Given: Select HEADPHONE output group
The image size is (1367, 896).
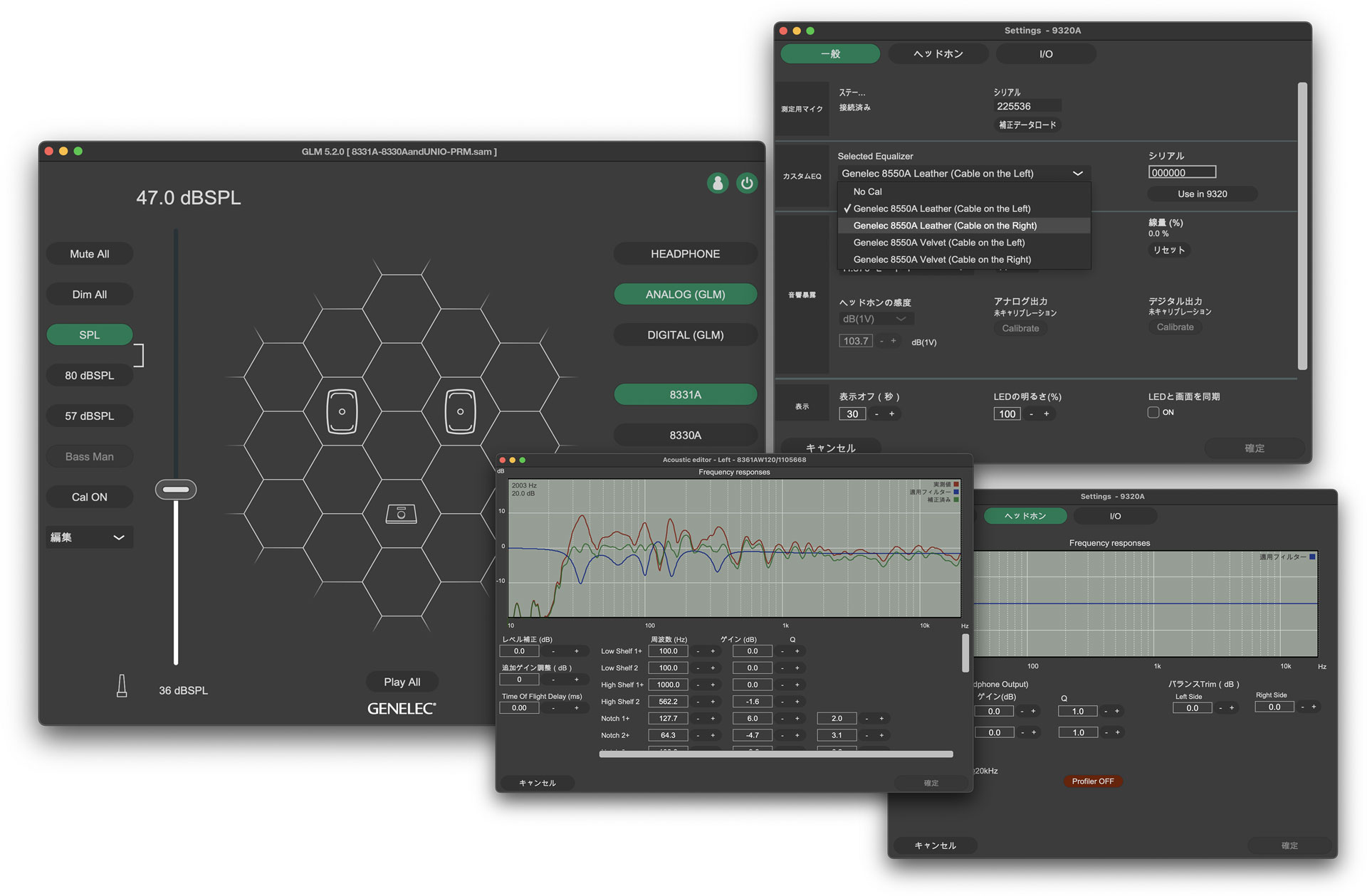Looking at the screenshot, I should tap(686, 254).
